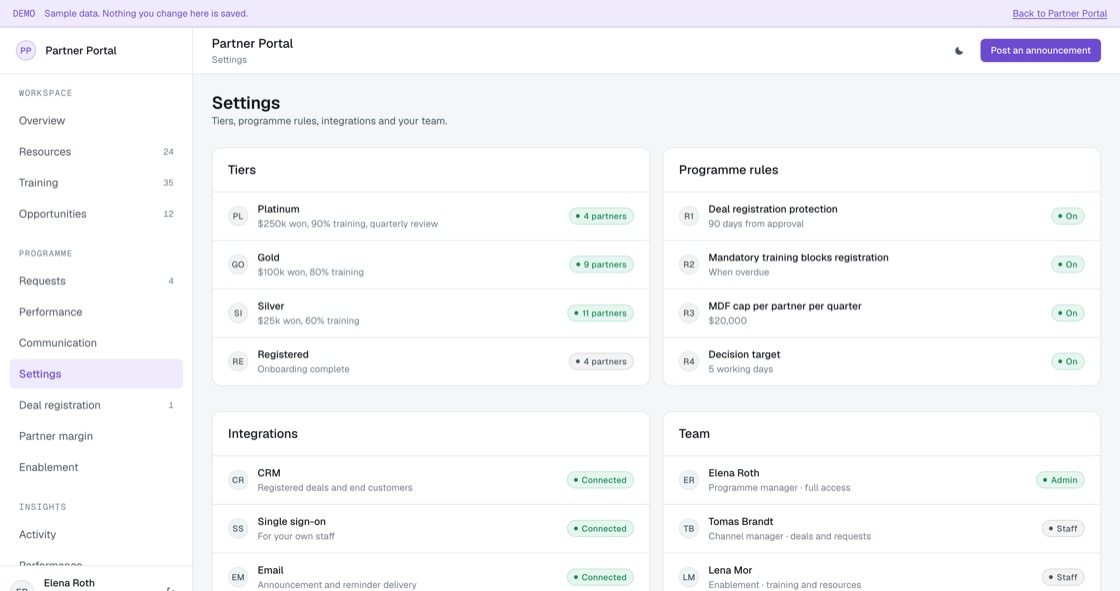Viewport: 1120px width, 591px height.
Task: Click Tomas Brandt's Staff role badge
Action: 1063,529
